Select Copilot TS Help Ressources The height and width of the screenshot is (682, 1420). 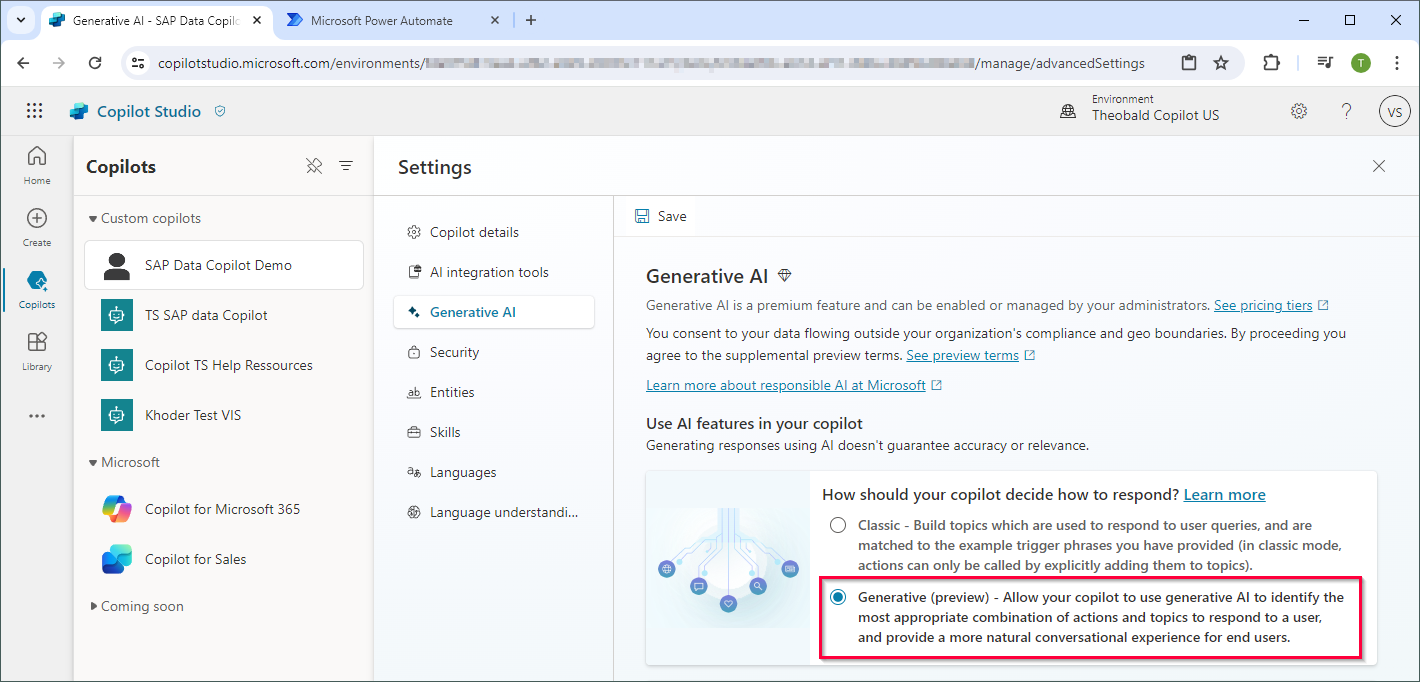224,365
